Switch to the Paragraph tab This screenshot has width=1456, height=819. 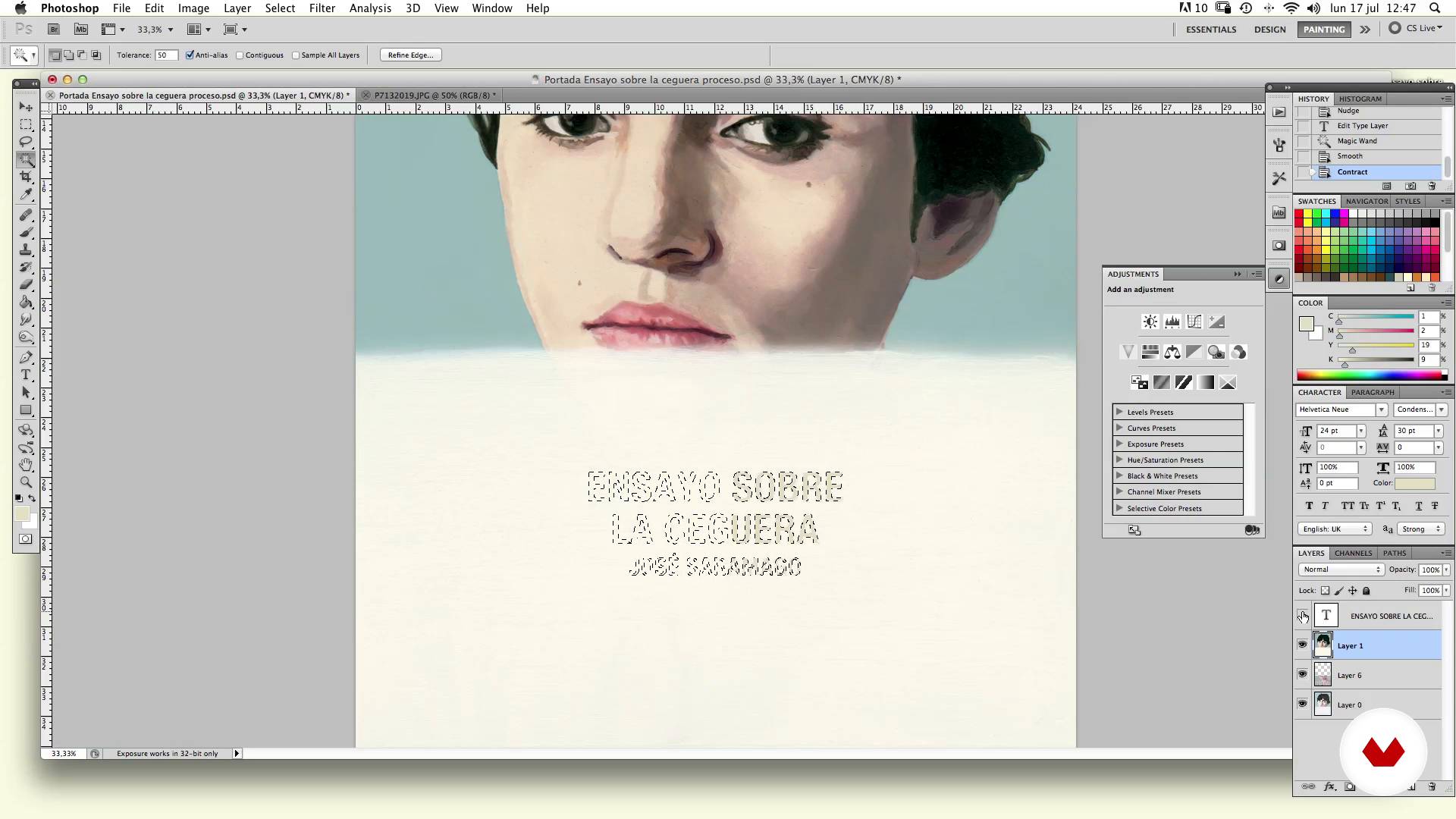[x=1373, y=392]
